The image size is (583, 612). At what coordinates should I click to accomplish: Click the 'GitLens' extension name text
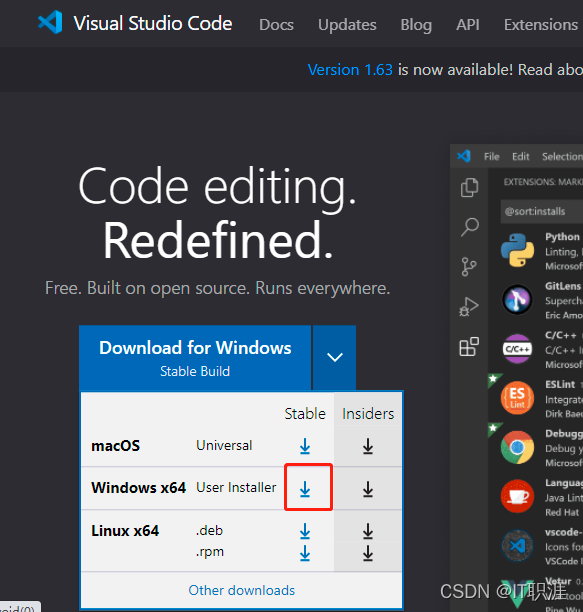(563, 286)
